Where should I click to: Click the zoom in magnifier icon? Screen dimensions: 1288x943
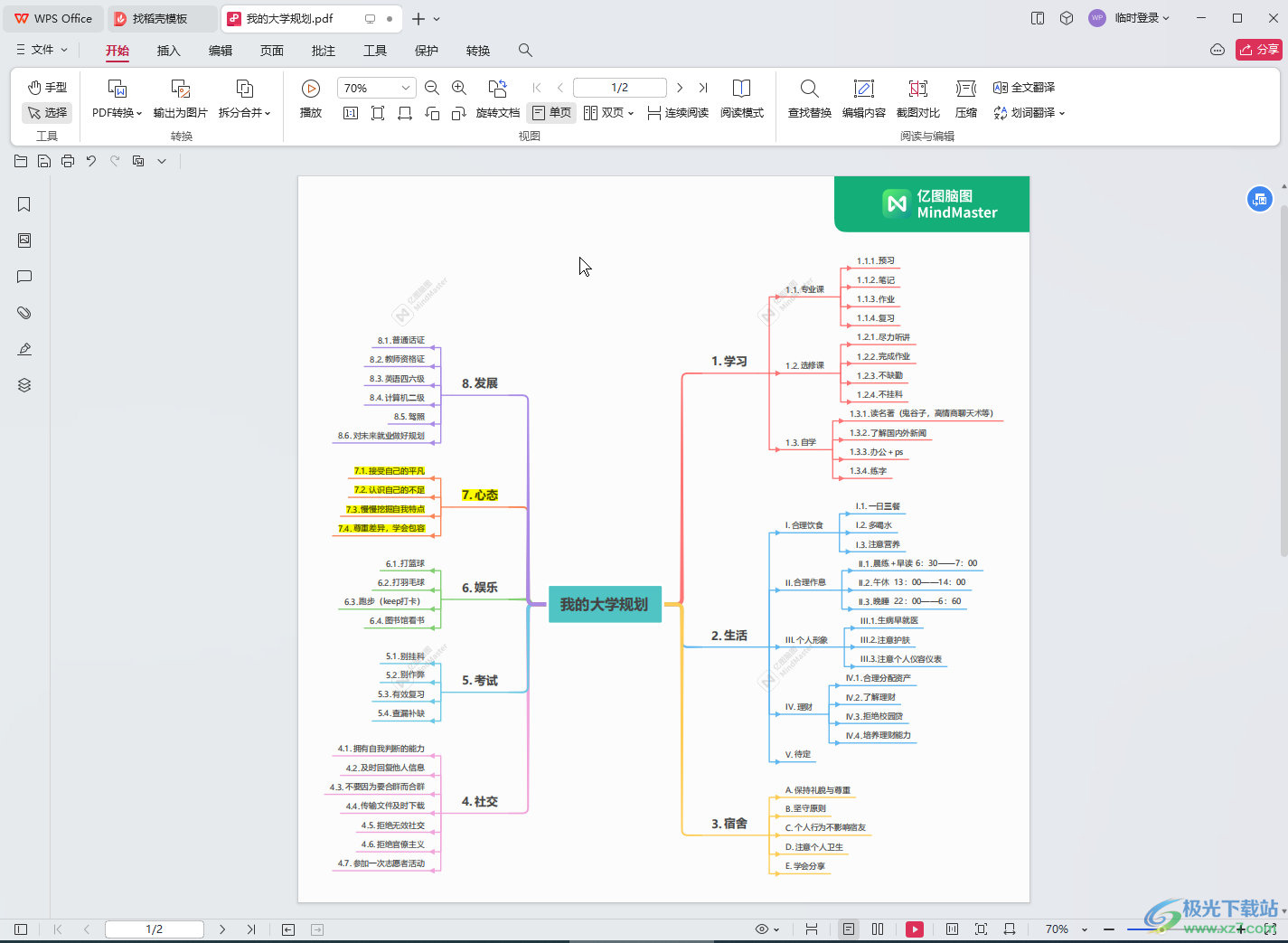[459, 88]
